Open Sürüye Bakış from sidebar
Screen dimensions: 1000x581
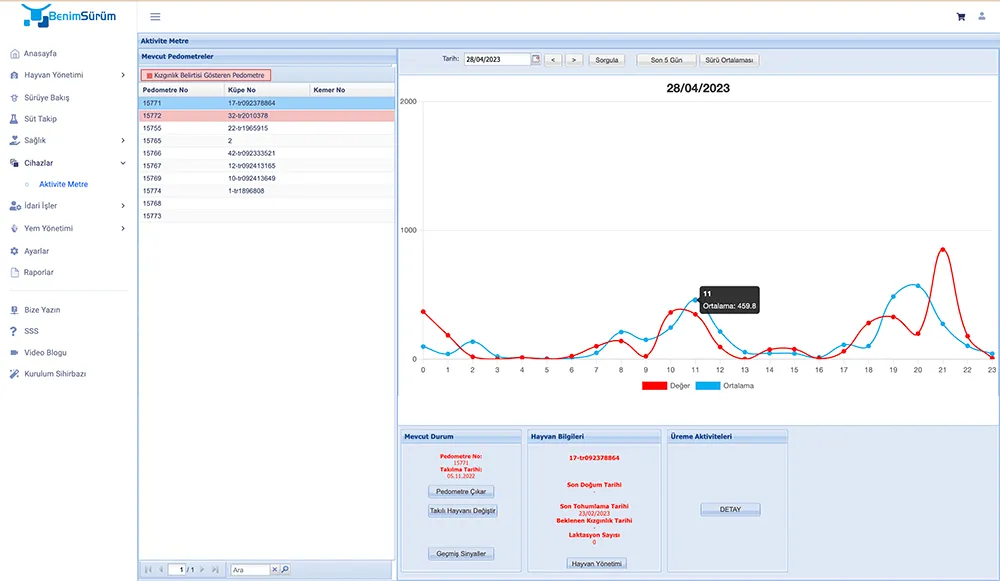pyautogui.click(x=46, y=98)
